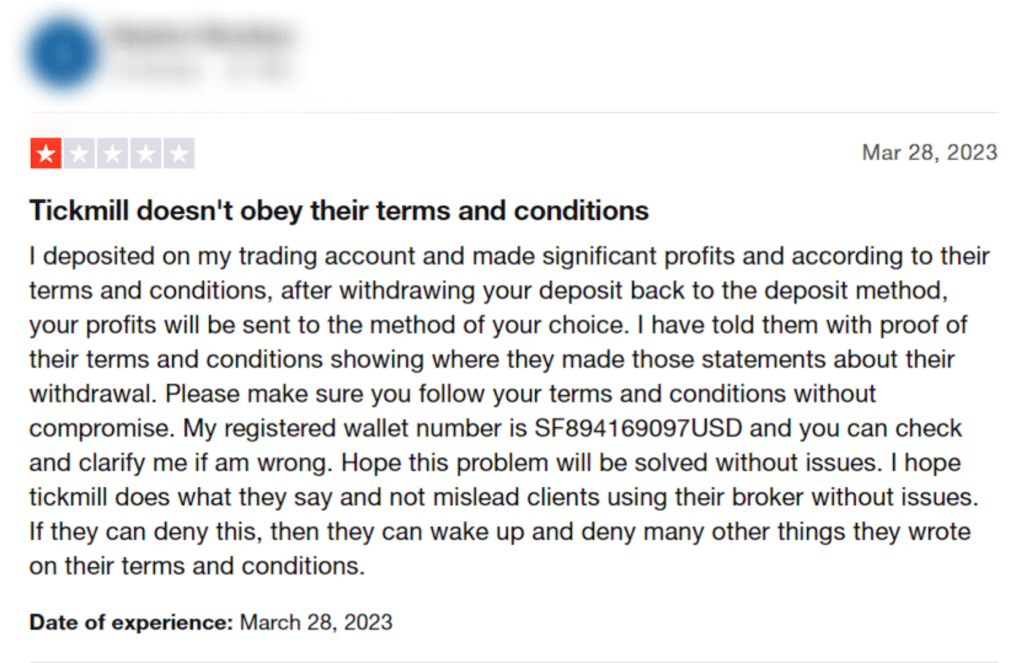1024x663 pixels.
Task: Click the last line 'on their terms and conditions.'
Action: point(197,566)
